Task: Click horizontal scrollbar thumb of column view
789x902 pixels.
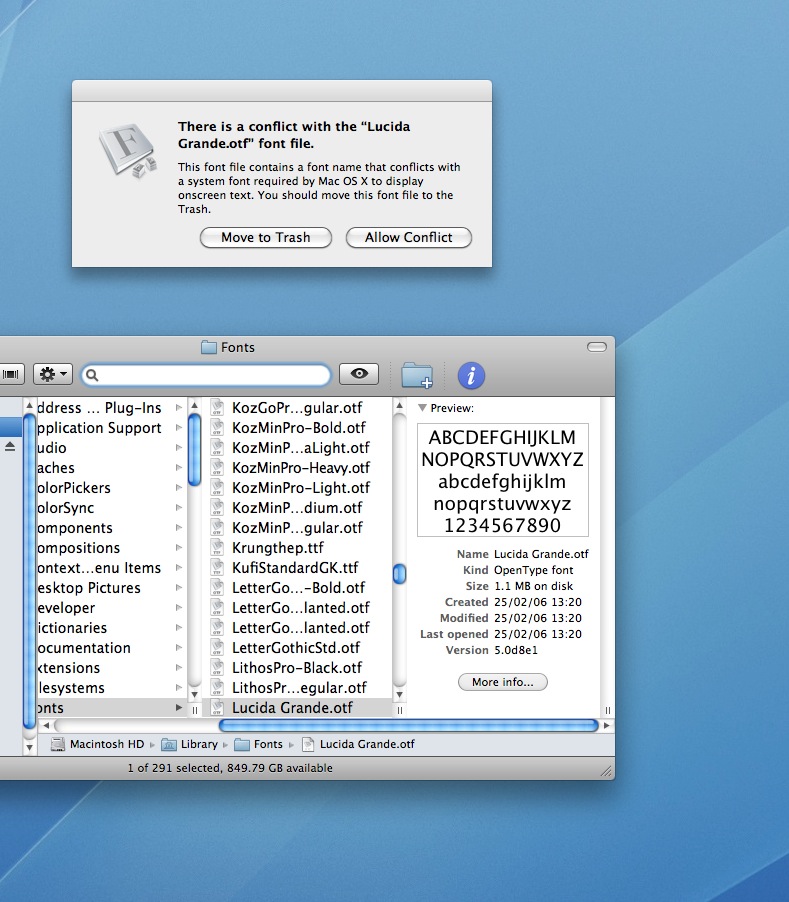Action: click(409, 725)
